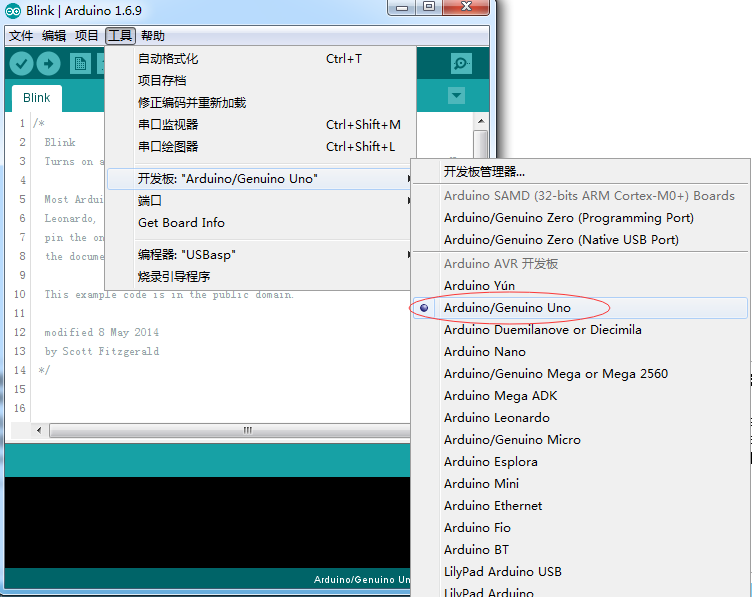
Task: Open the 项目 menu
Action: pos(86,36)
